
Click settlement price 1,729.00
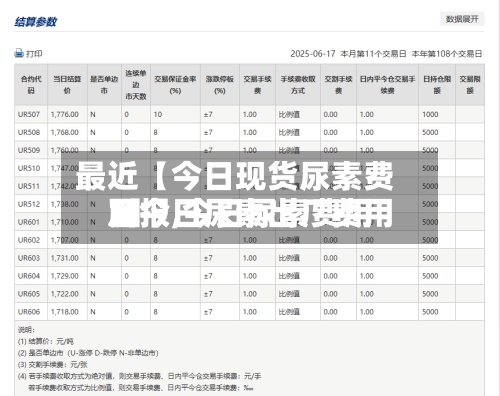point(65,276)
